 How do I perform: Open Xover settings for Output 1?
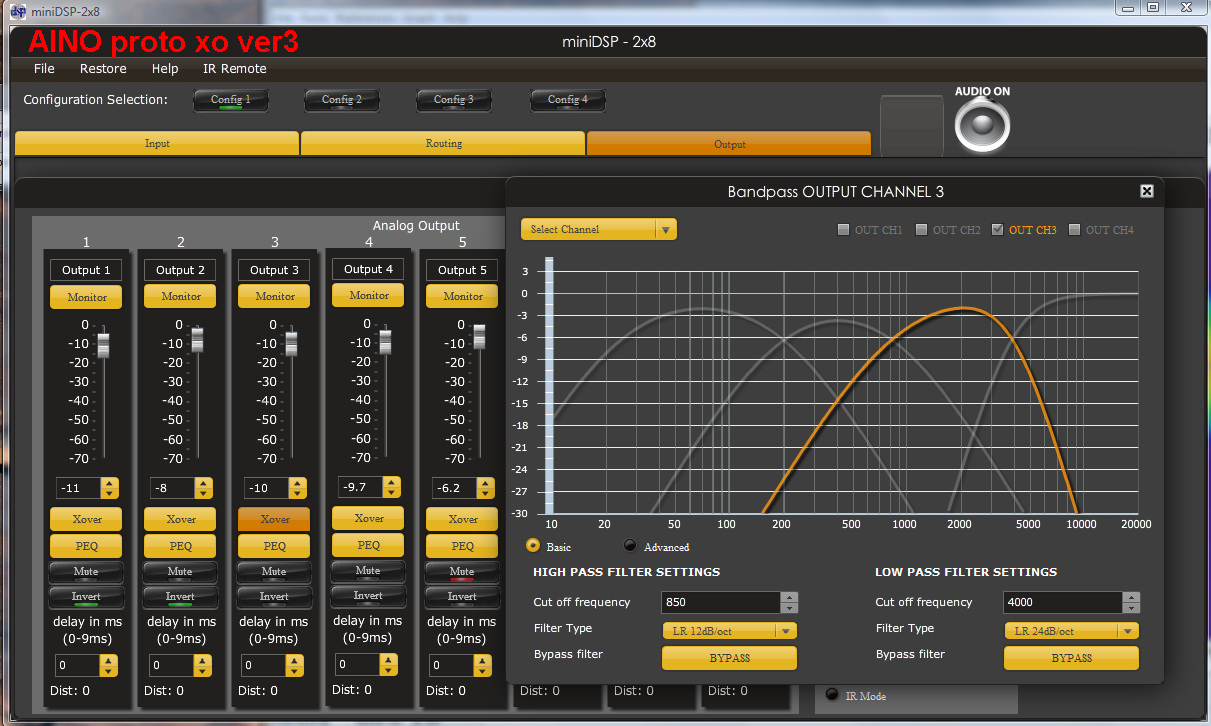click(86, 519)
